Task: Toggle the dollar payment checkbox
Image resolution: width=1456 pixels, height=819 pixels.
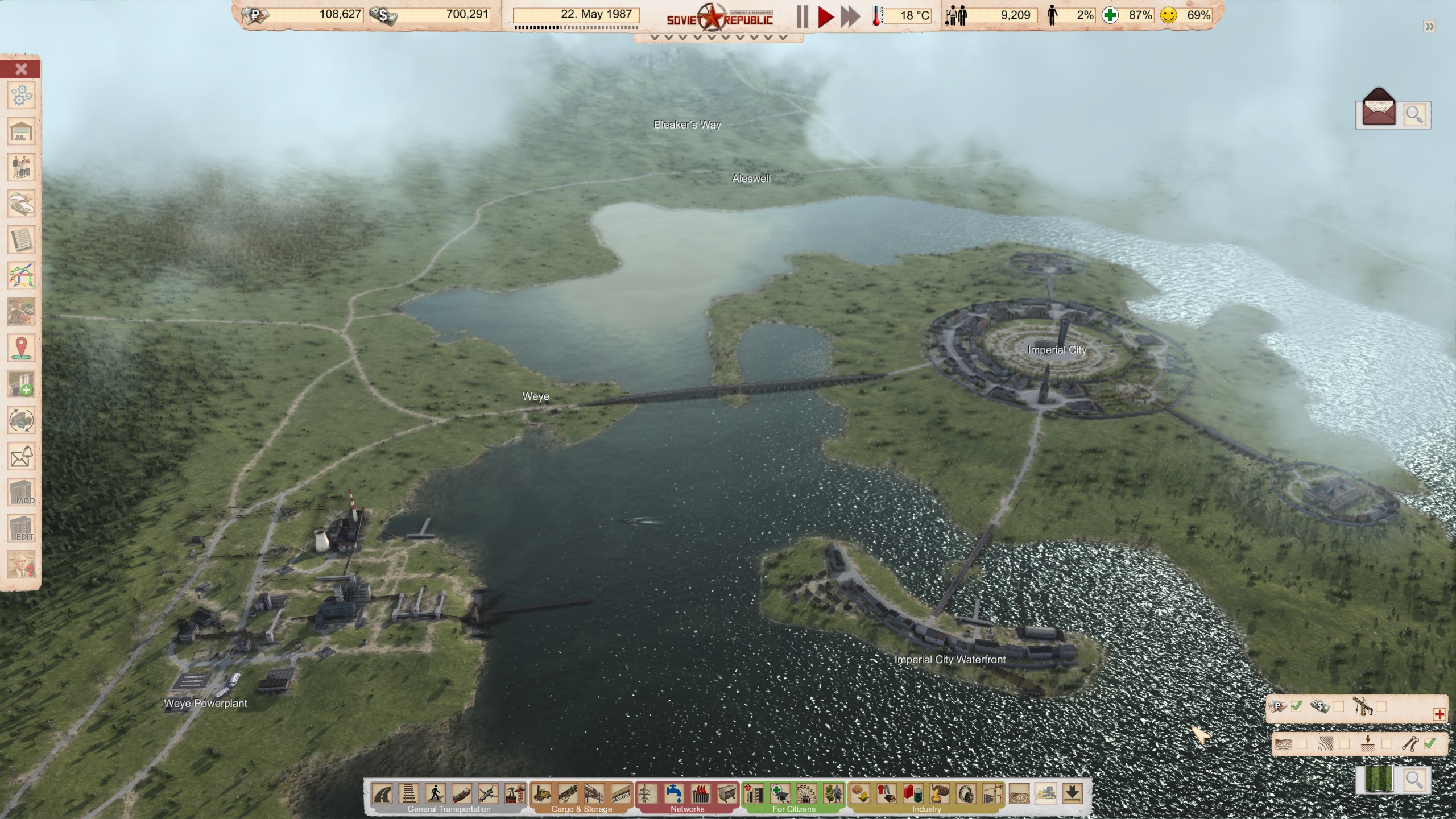Action: point(1338,706)
